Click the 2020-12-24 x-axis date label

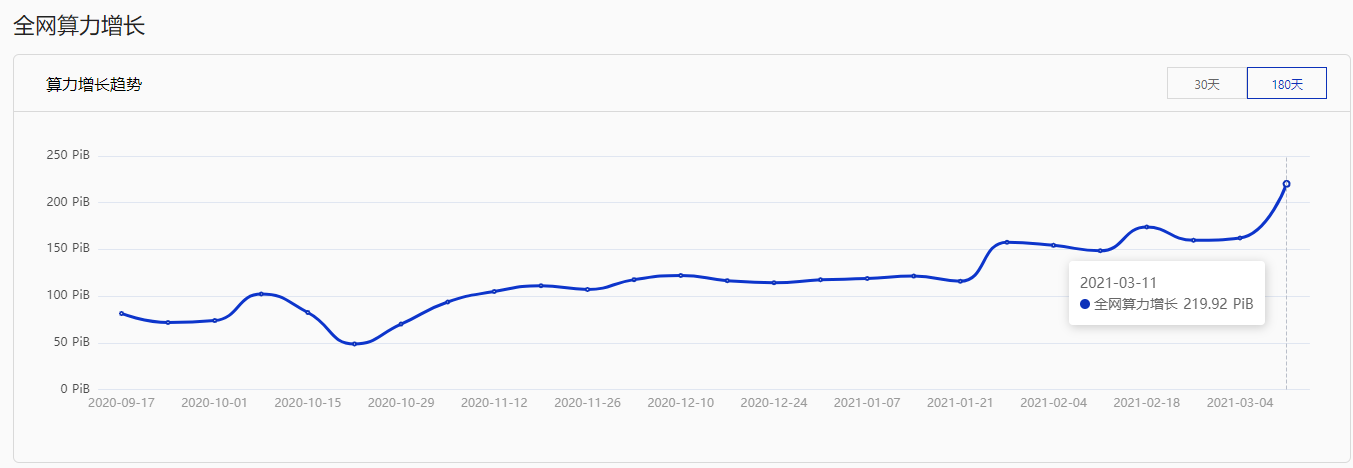[774, 403]
